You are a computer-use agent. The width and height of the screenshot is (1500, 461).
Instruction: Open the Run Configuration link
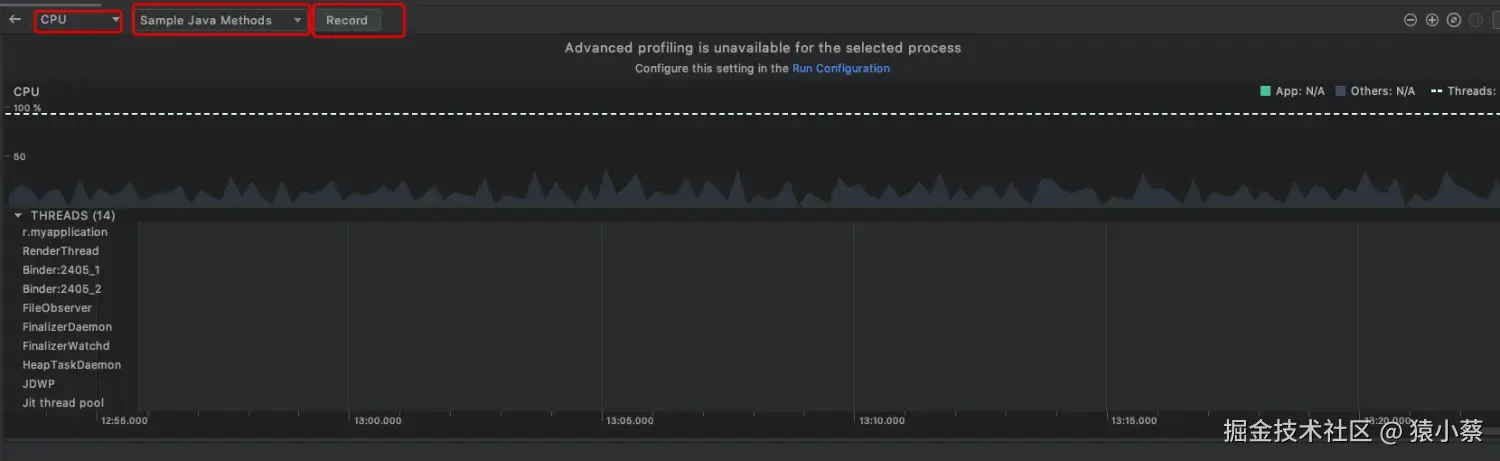click(841, 69)
